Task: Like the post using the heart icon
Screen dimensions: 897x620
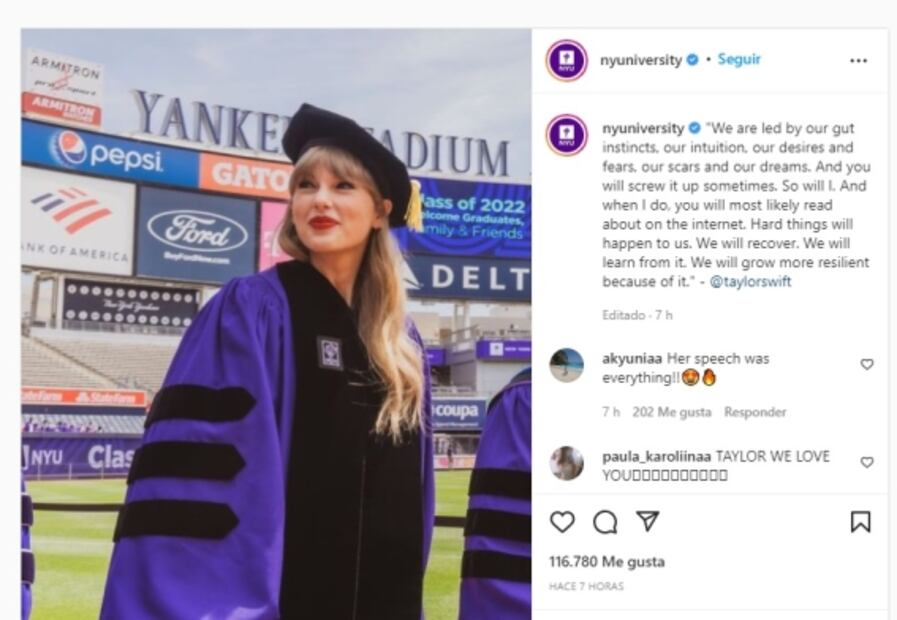Action: click(564, 520)
